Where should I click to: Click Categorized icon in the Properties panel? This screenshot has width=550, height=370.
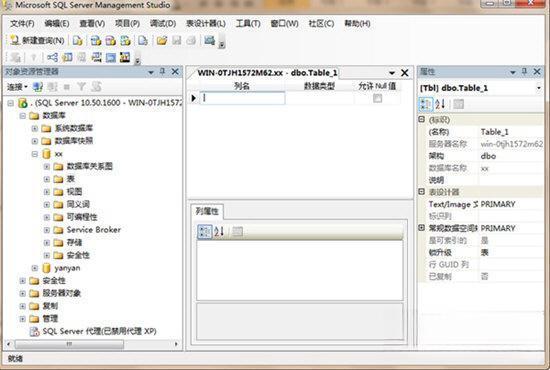(426, 104)
